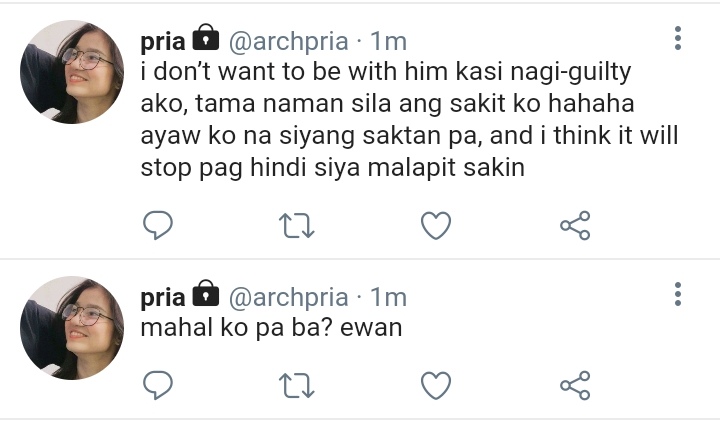The height and width of the screenshot is (422, 720).
Task: Open second tweet's 1m timestamp
Action: 388,298
